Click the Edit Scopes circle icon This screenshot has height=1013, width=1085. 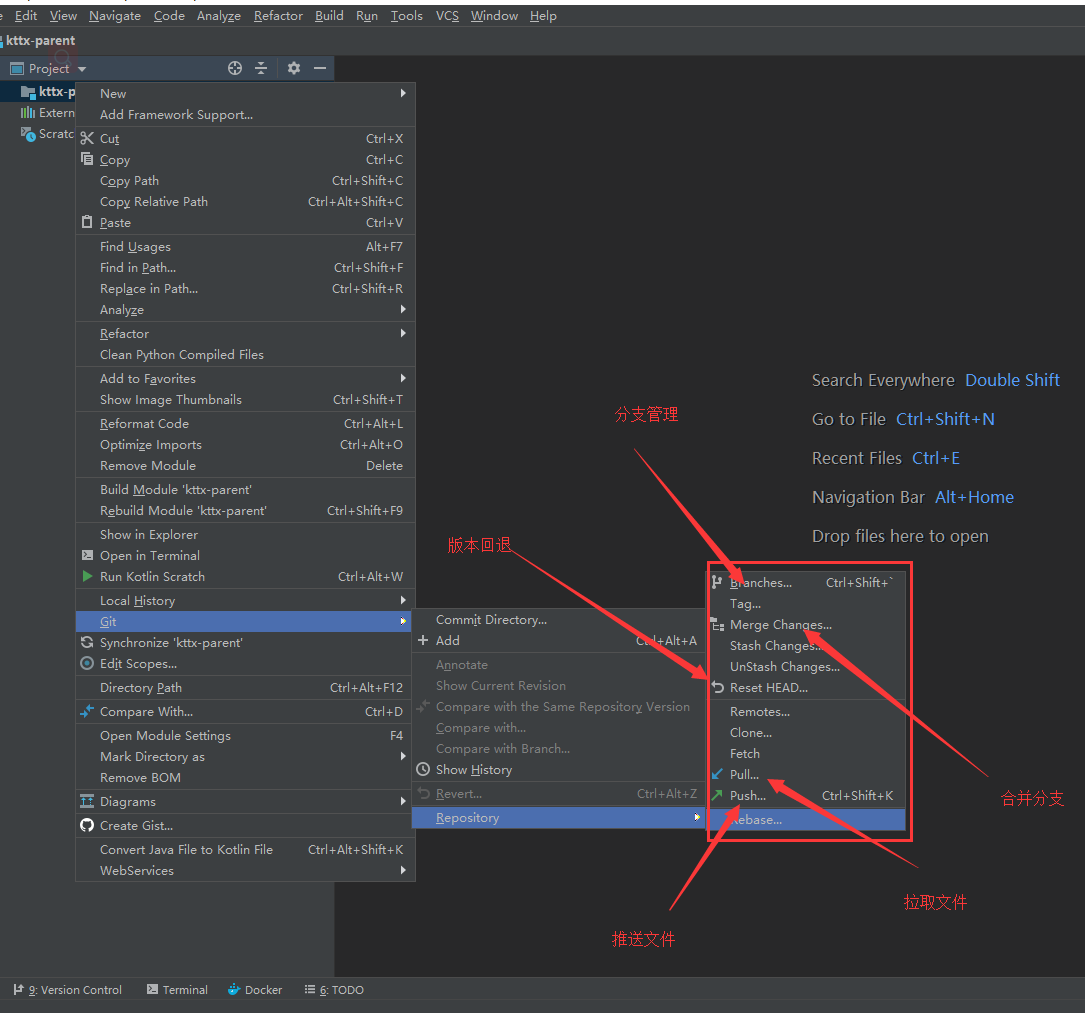[x=87, y=663]
